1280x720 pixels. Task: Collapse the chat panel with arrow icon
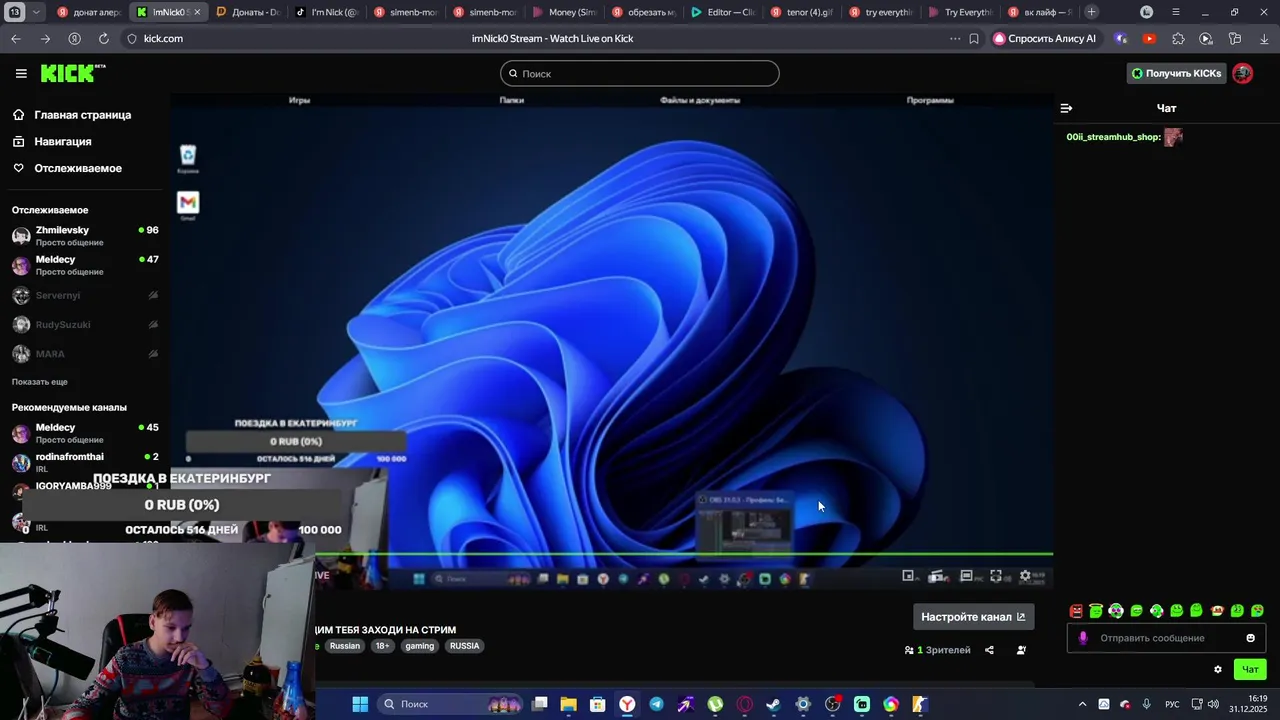pos(1066,108)
